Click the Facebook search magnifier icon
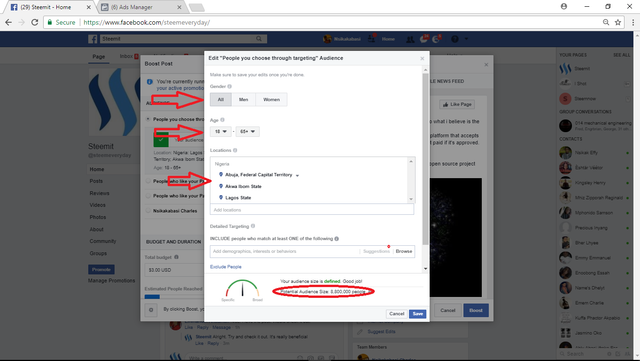This screenshot has height=361, width=640. pyautogui.click(x=259, y=39)
